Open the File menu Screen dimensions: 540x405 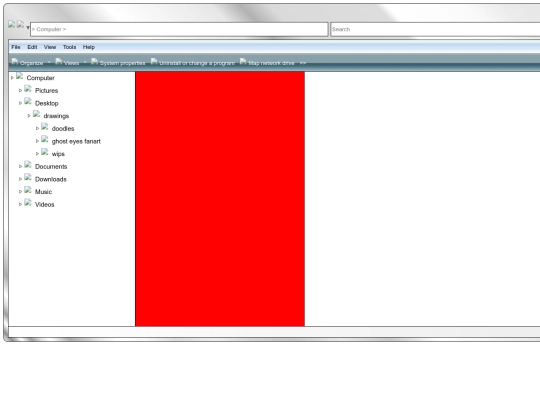[x=16, y=47]
